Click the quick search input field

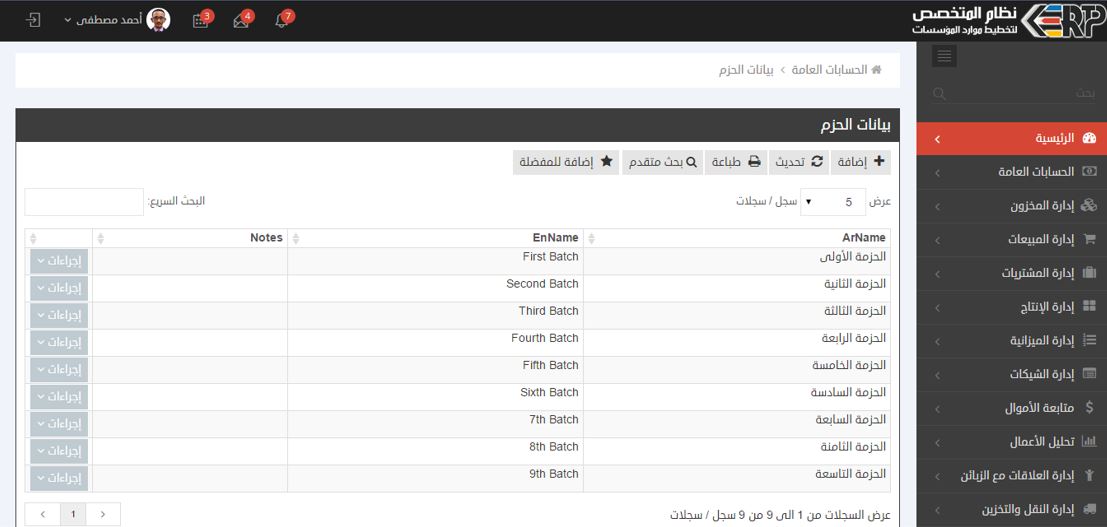(85, 202)
